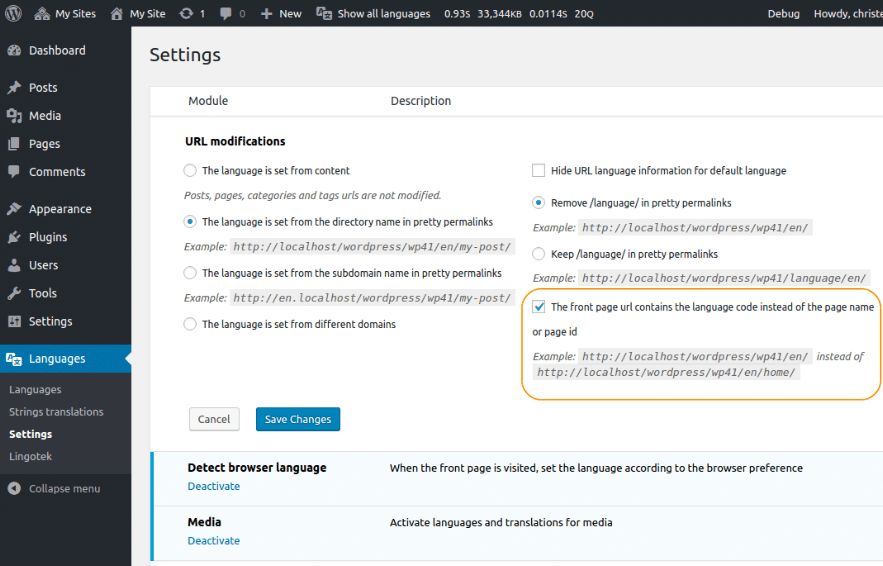Screen dimensions: 883x566
Task: Select 'The language is set from content' radio
Action: pos(190,170)
